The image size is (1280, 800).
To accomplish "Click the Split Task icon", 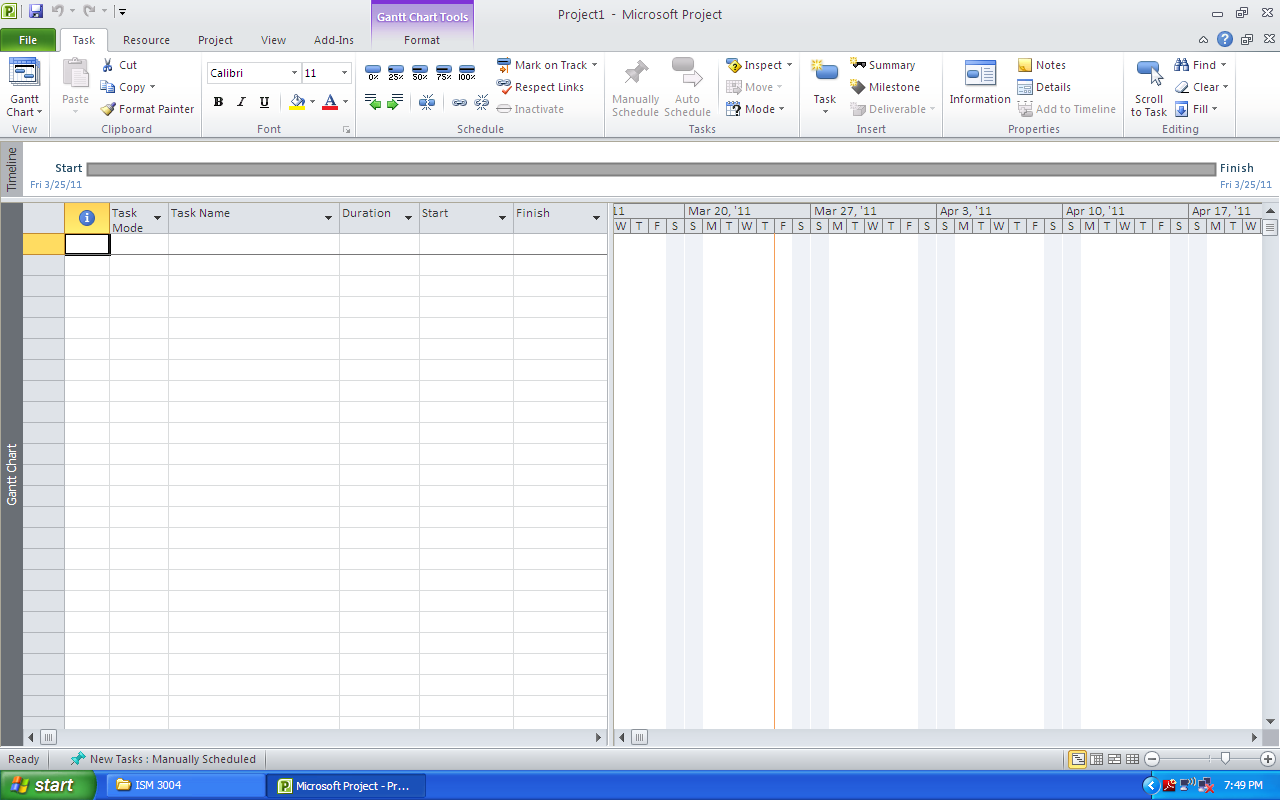I will (x=427, y=102).
